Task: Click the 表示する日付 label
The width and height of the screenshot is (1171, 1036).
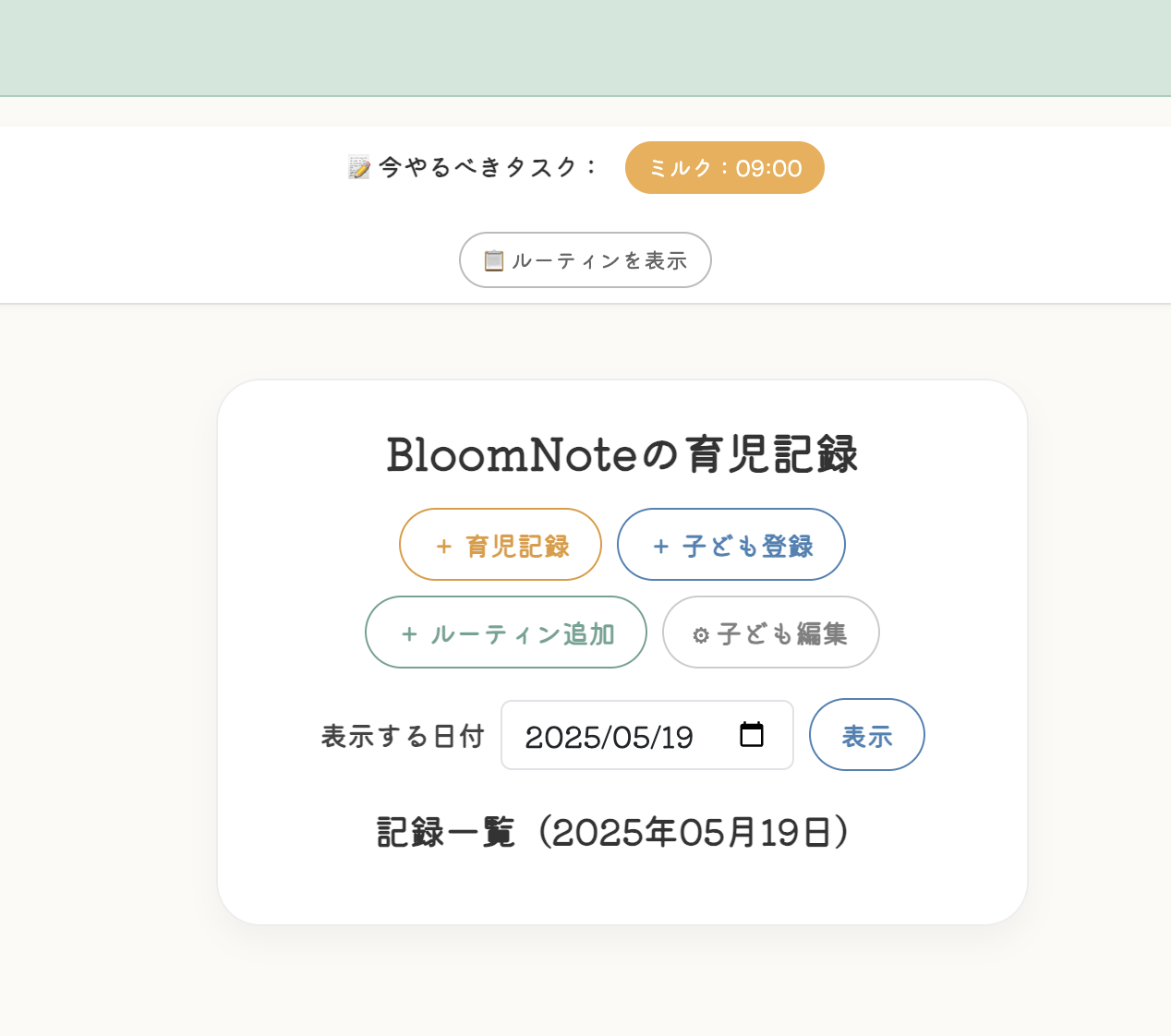Action: (403, 736)
